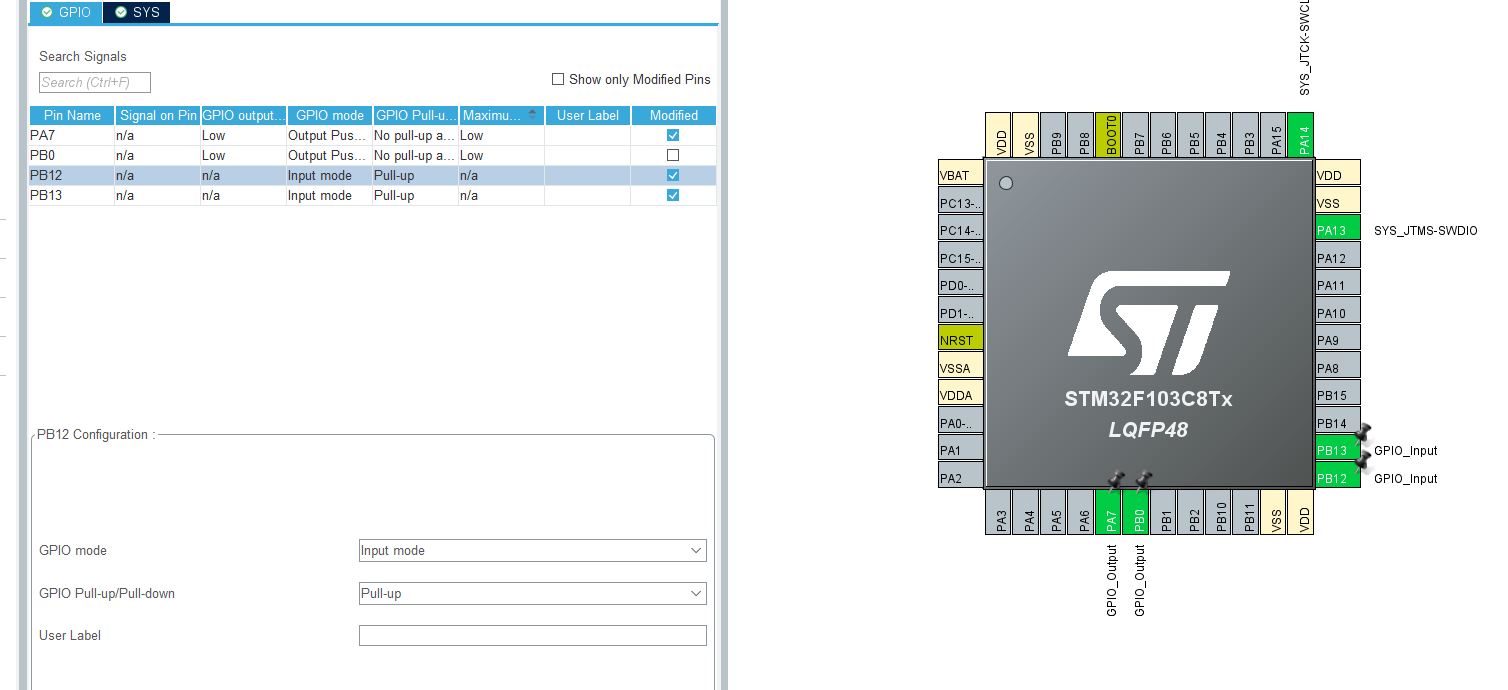Toggle Modified checkbox for PB13 row
1508x690 pixels.
[x=673, y=195]
